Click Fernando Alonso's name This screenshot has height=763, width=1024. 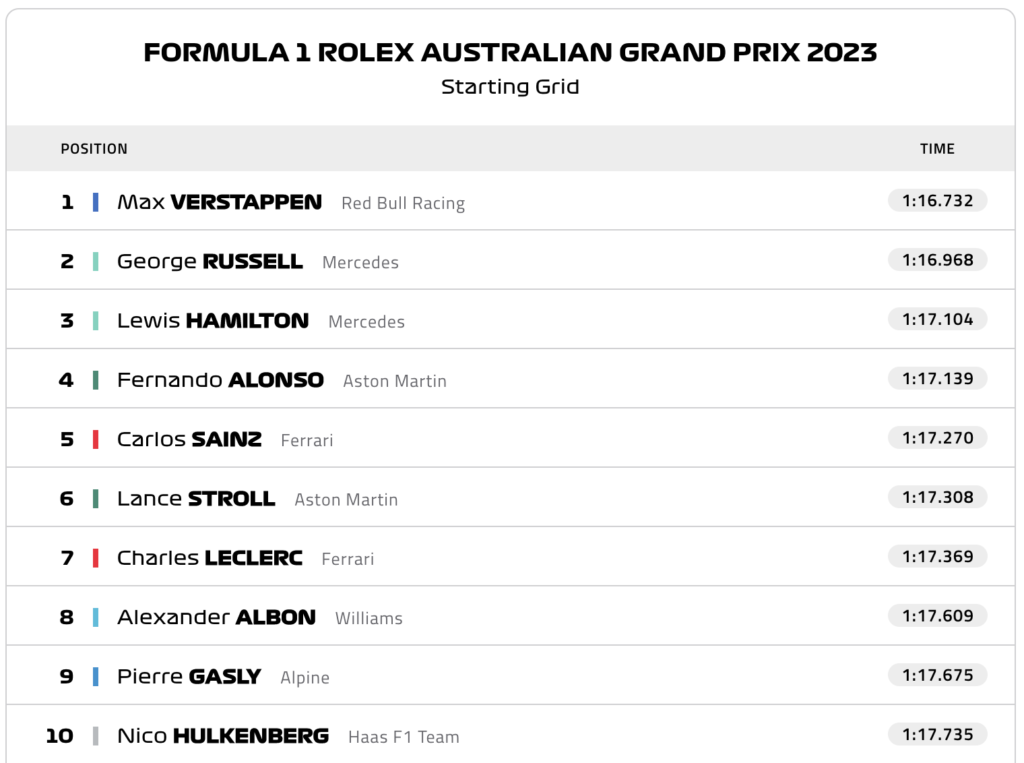(x=220, y=380)
